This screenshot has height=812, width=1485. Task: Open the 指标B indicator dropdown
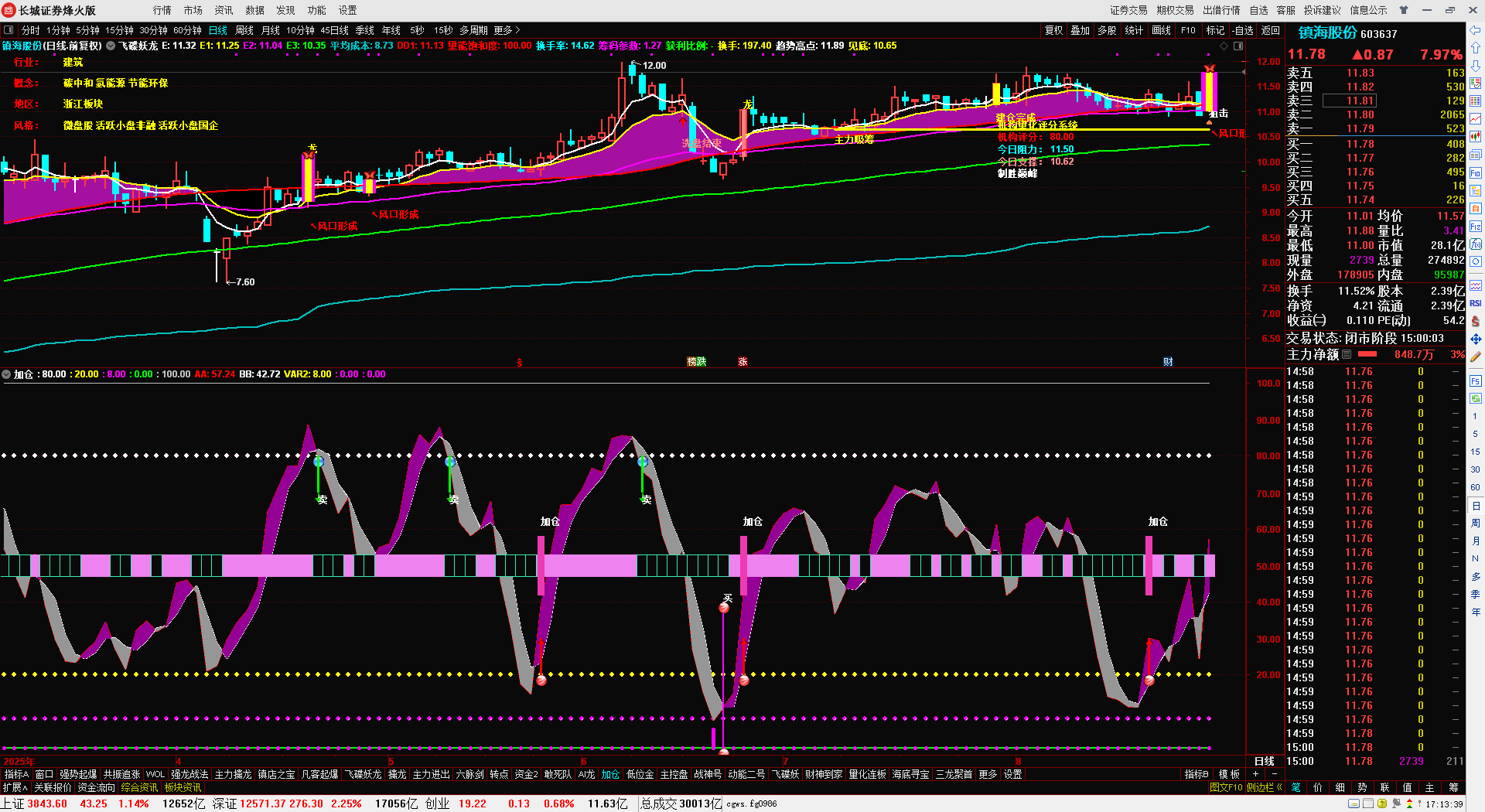click(x=1196, y=774)
